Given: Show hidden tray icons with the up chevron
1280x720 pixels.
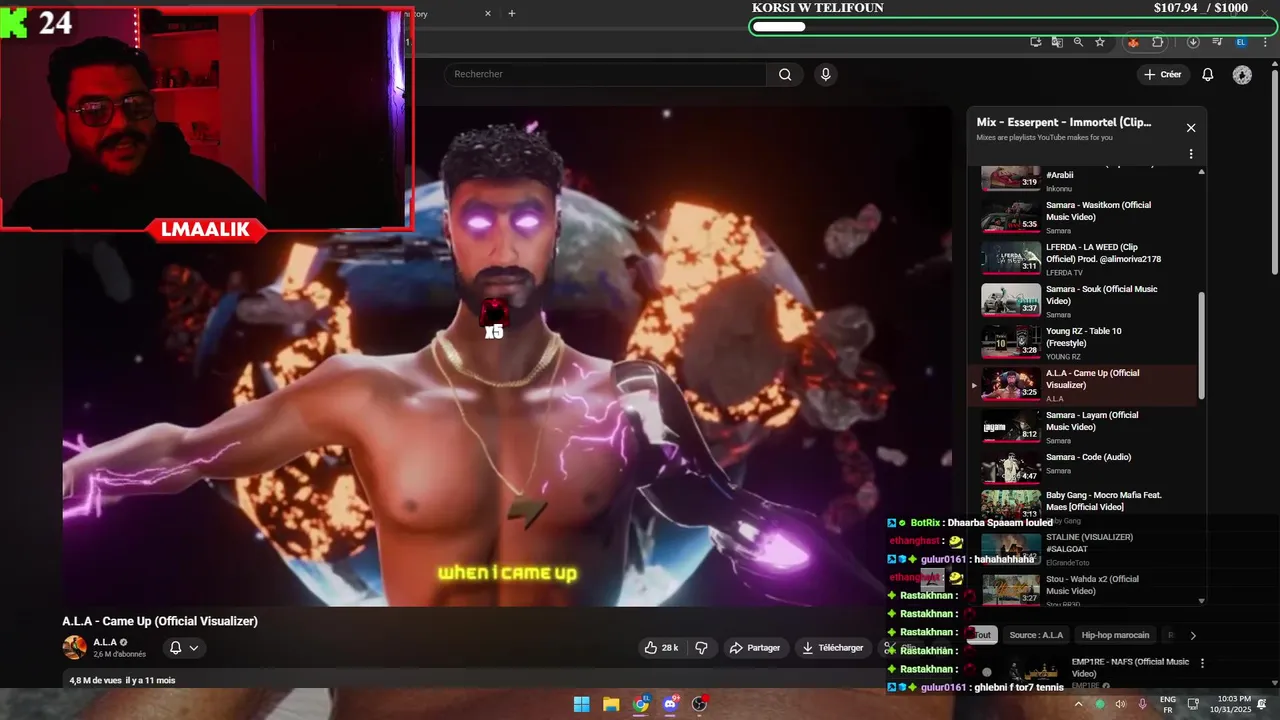Looking at the screenshot, I should coord(1078,704).
